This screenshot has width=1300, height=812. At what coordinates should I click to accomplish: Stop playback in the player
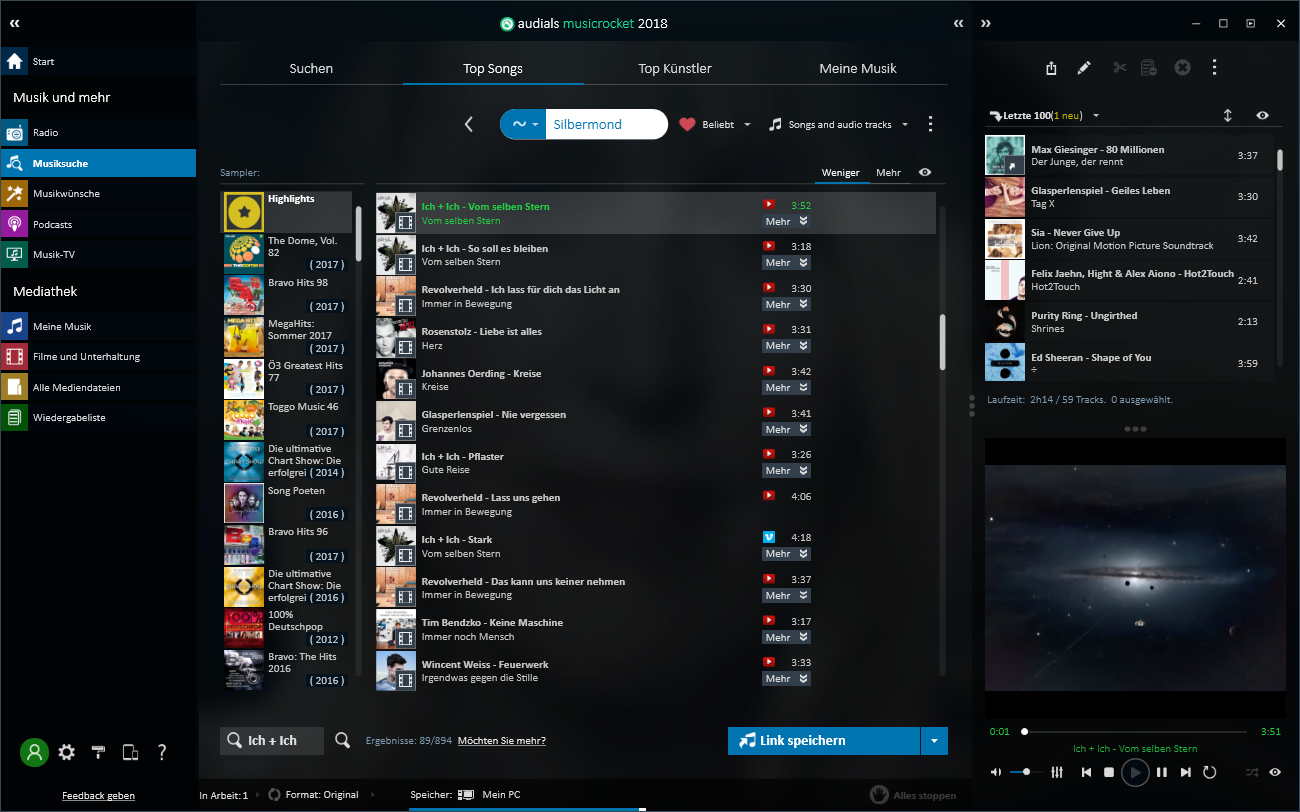[1109, 772]
